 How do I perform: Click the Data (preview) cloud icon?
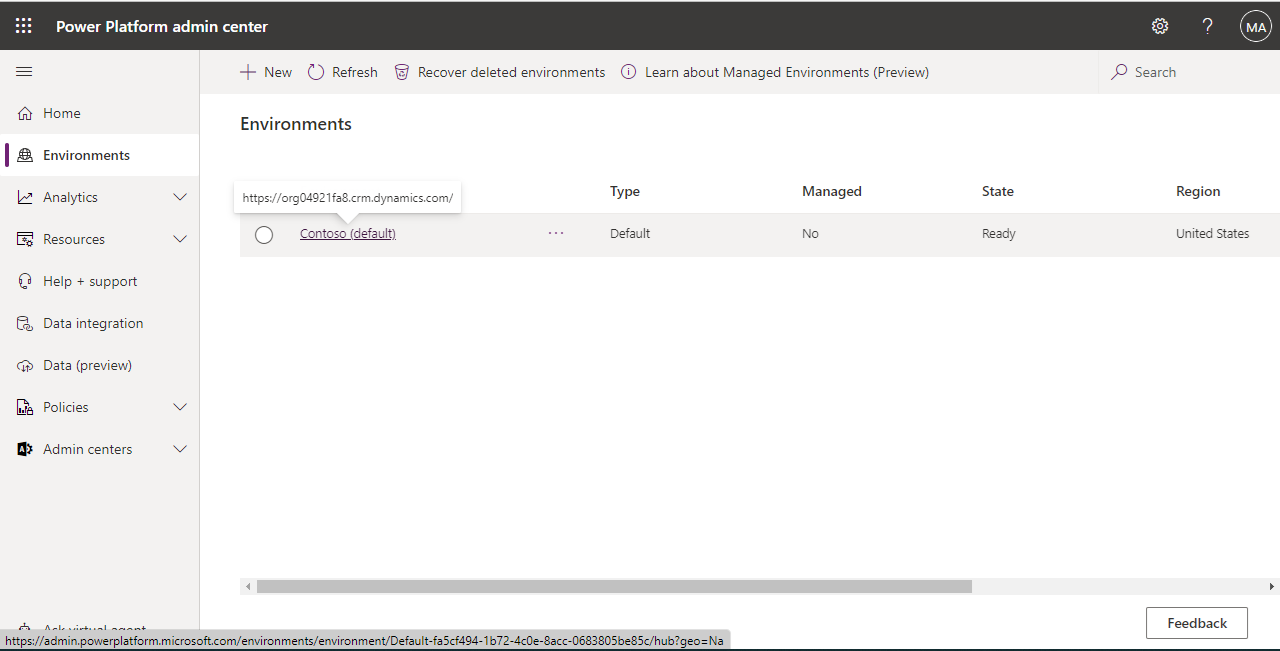pos(25,365)
